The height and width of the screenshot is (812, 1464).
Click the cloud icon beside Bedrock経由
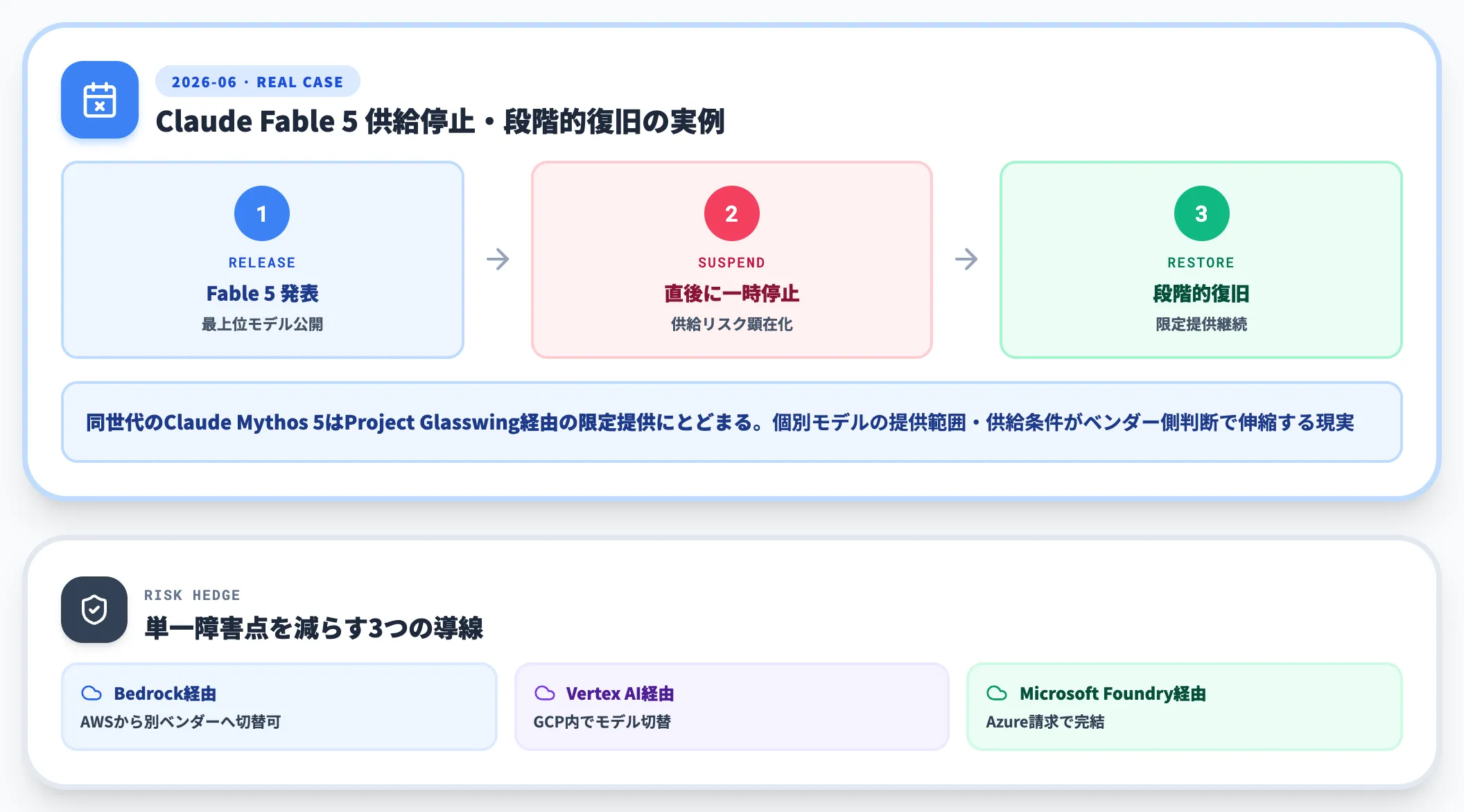point(91,693)
